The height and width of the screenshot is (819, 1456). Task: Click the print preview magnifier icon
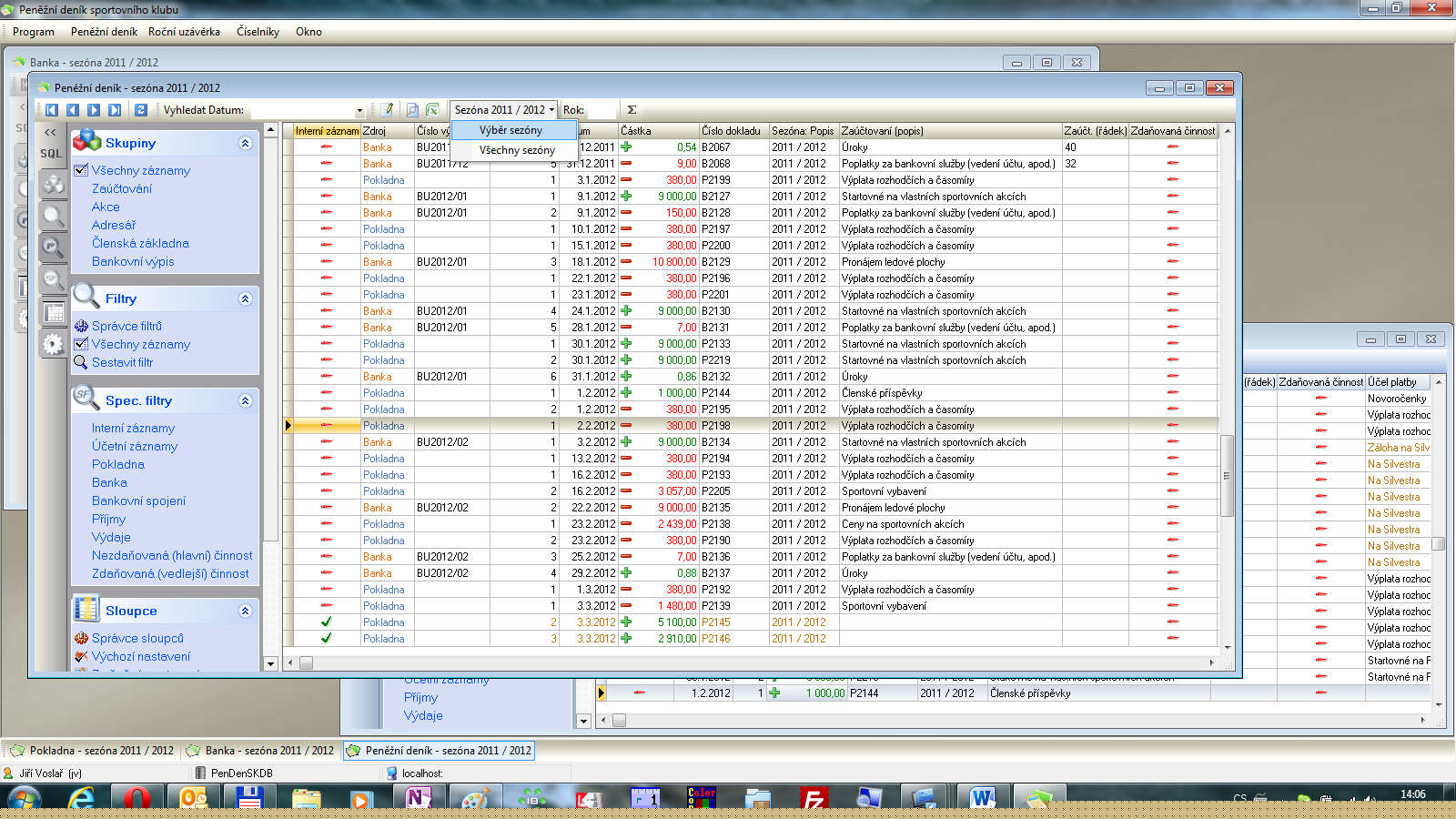(x=412, y=110)
